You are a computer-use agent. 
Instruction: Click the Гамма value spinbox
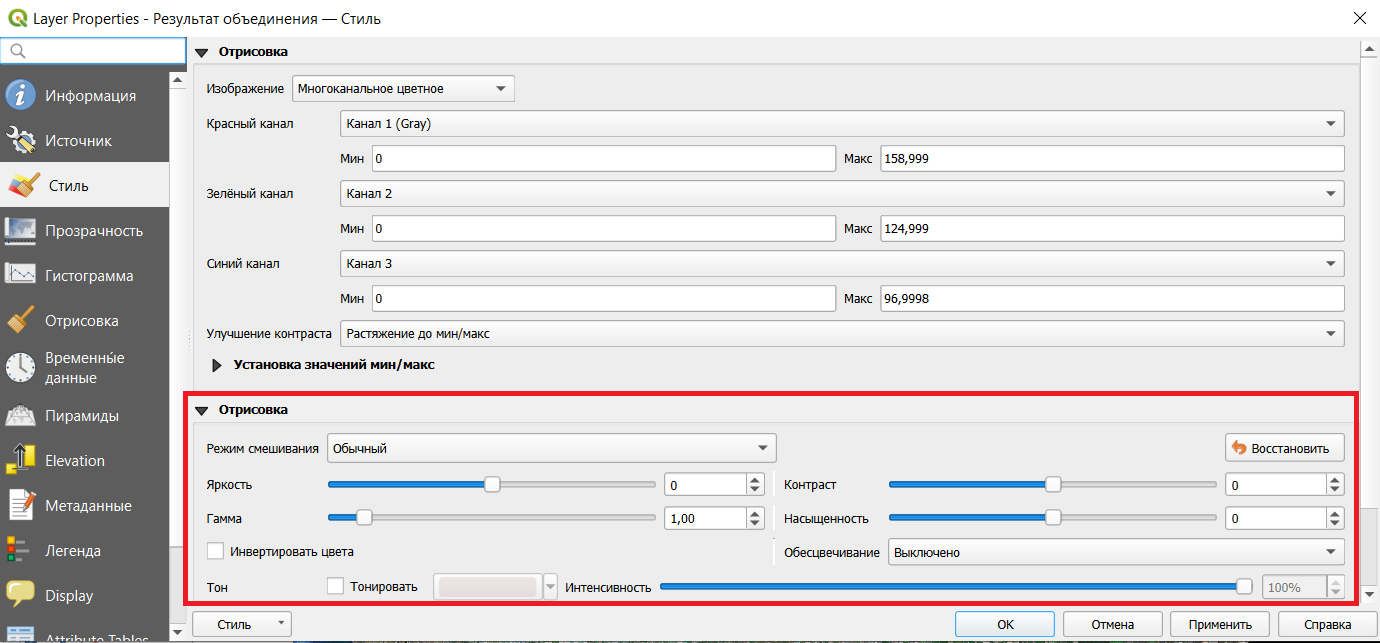tap(714, 518)
